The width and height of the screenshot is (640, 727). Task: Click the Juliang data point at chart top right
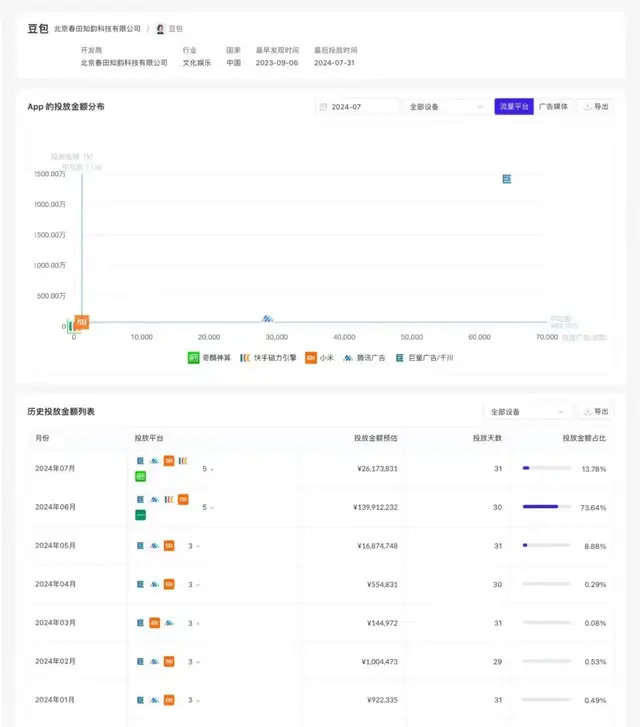tap(507, 179)
